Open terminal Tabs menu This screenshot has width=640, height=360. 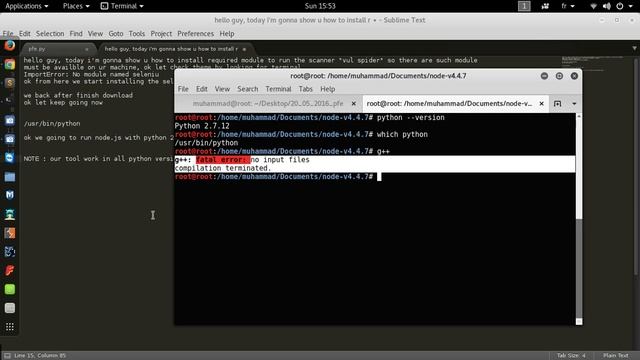[x=305, y=89]
